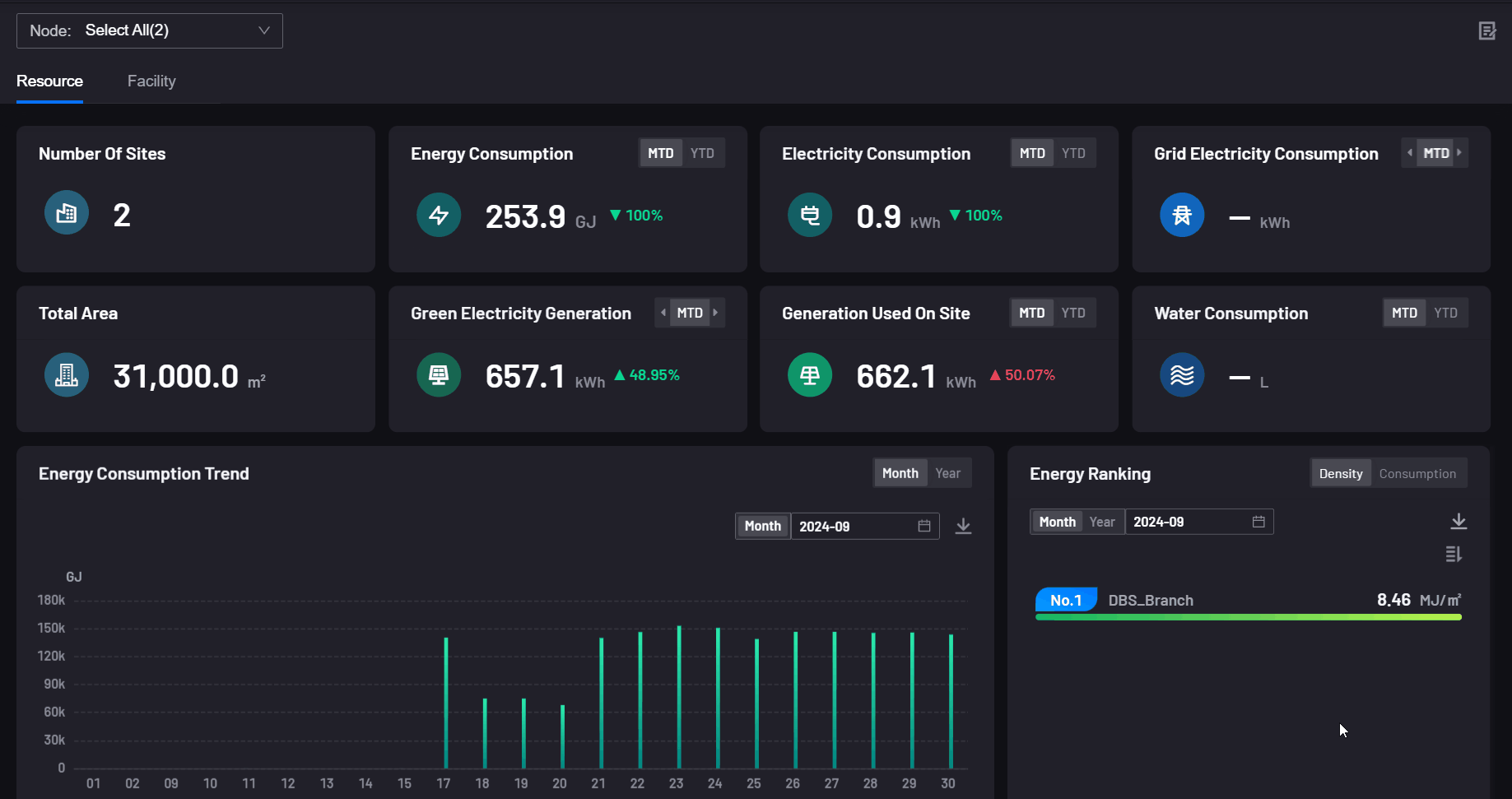Click the report icon in top-right corner
Viewport: 1512px width, 799px height.
click(1486, 31)
